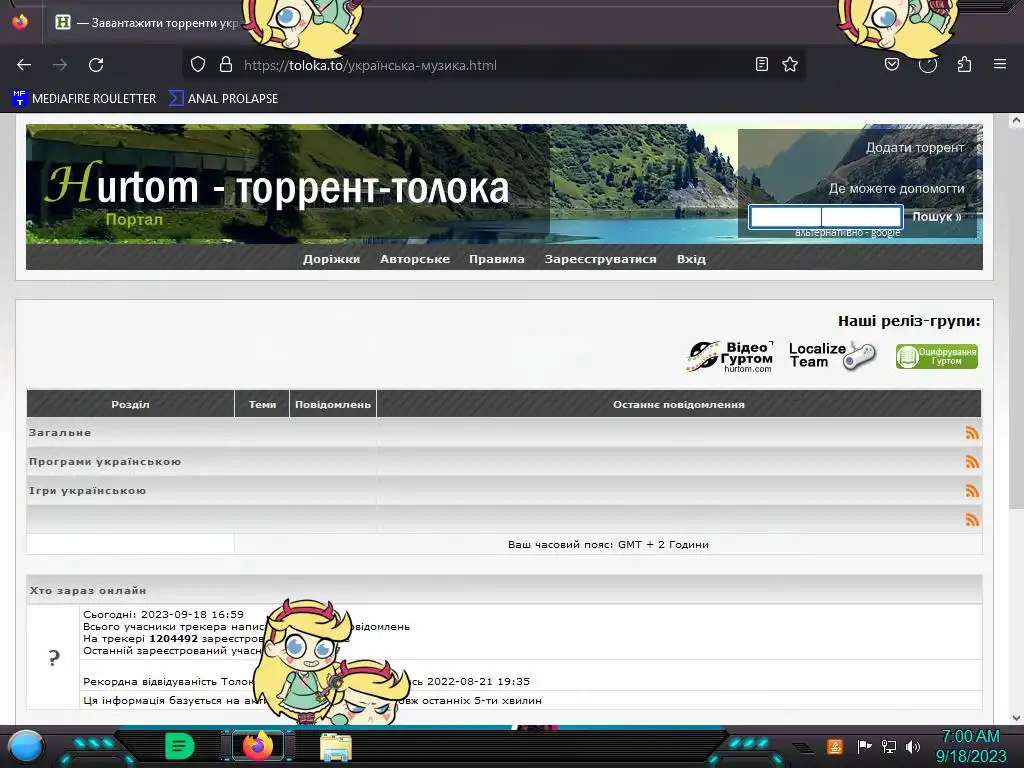The height and width of the screenshot is (768, 1024).
Task: Click the toloka.to URL address field
Action: 496,65
